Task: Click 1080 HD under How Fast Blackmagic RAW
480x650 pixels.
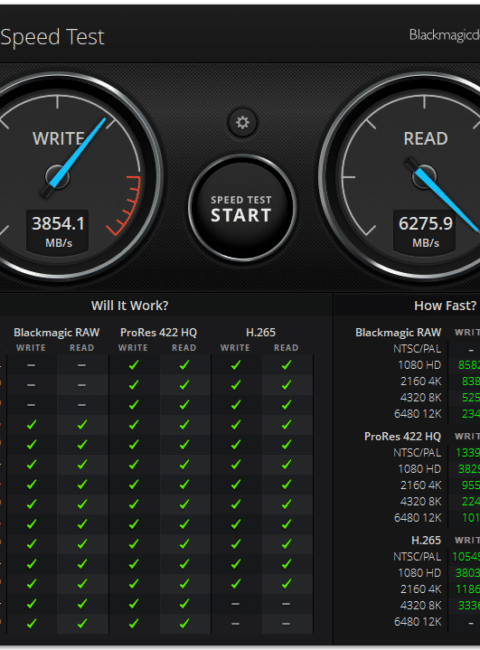Action: click(419, 365)
